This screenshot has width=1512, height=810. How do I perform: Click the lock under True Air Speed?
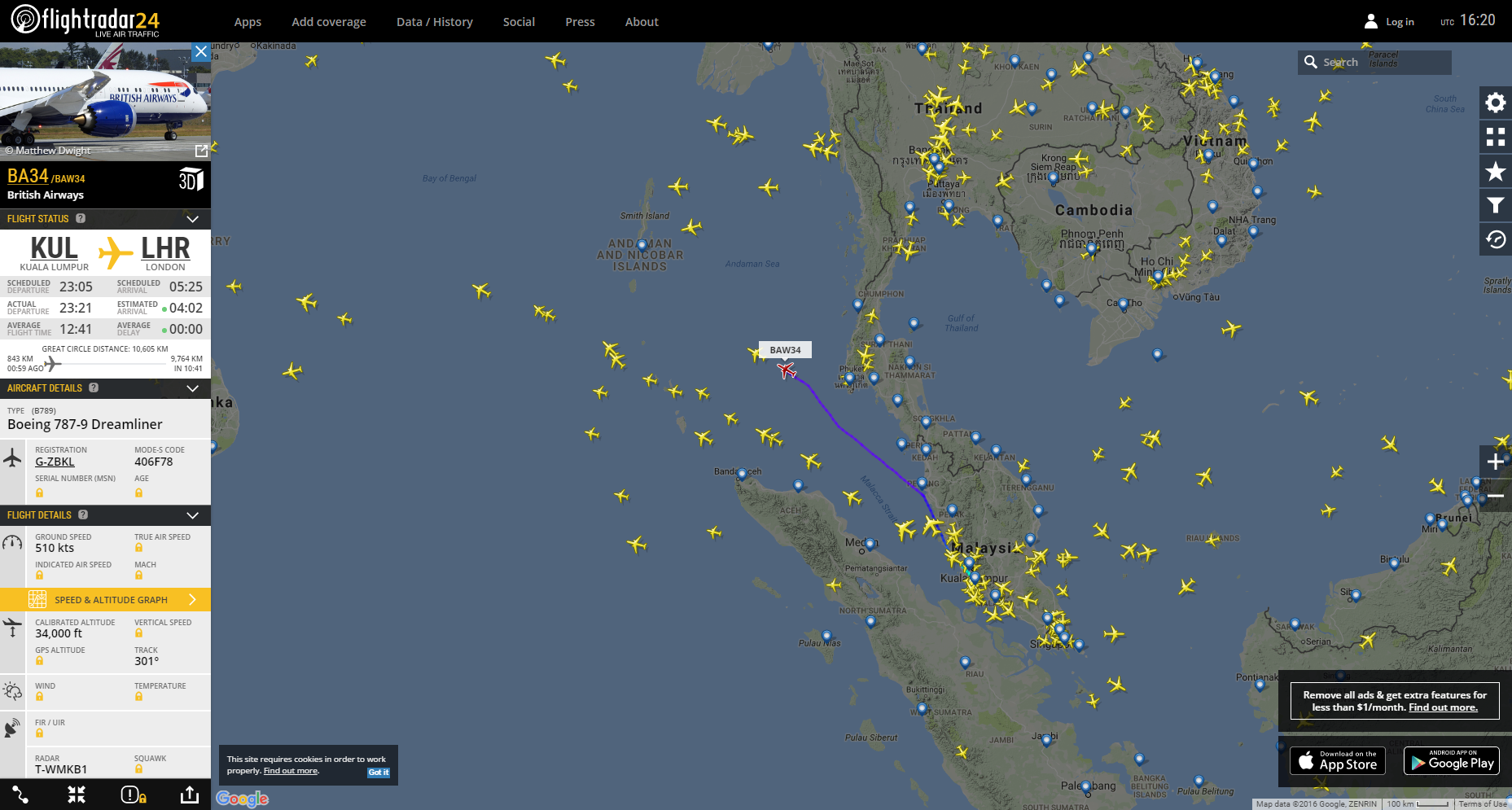click(138, 548)
